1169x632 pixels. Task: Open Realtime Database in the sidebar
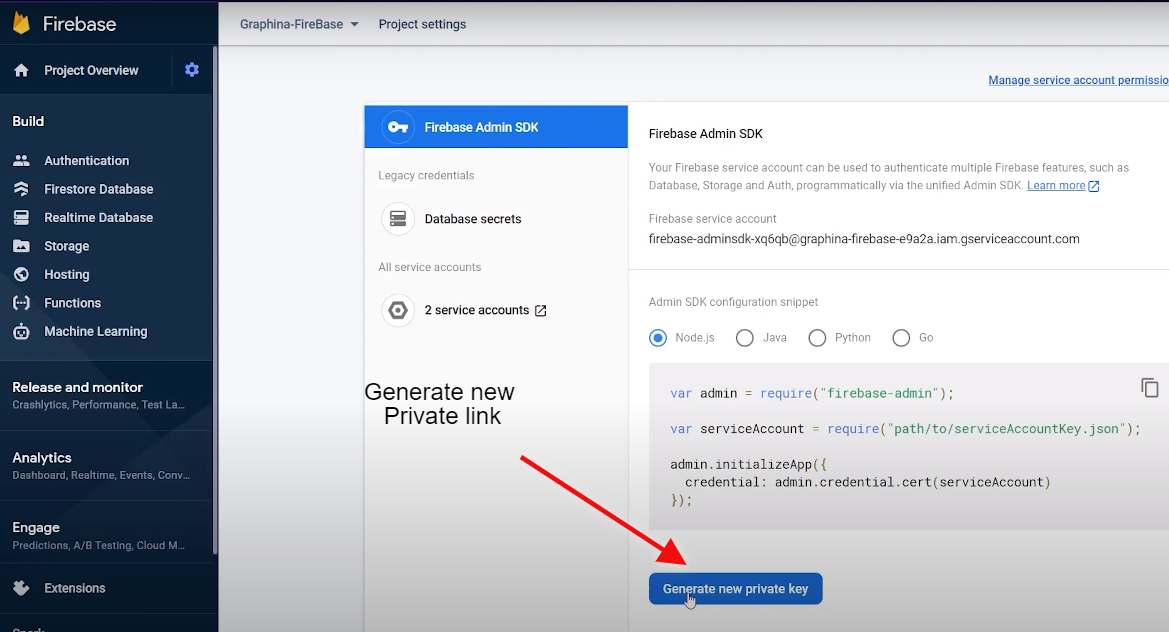coord(98,218)
